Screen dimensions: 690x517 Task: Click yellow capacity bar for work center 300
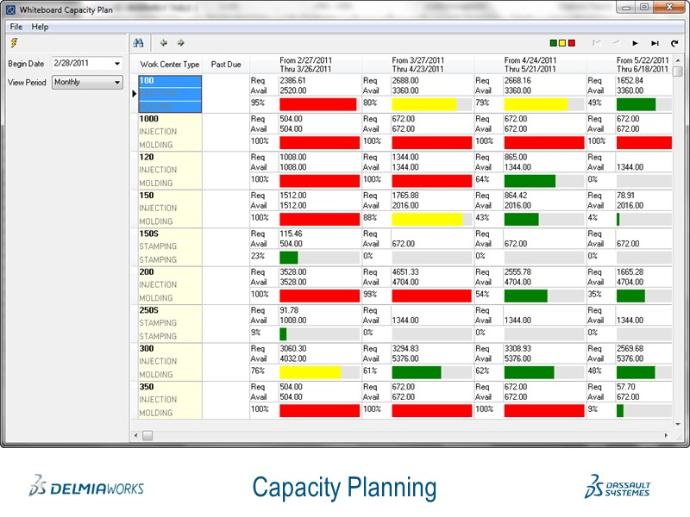pos(310,372)
